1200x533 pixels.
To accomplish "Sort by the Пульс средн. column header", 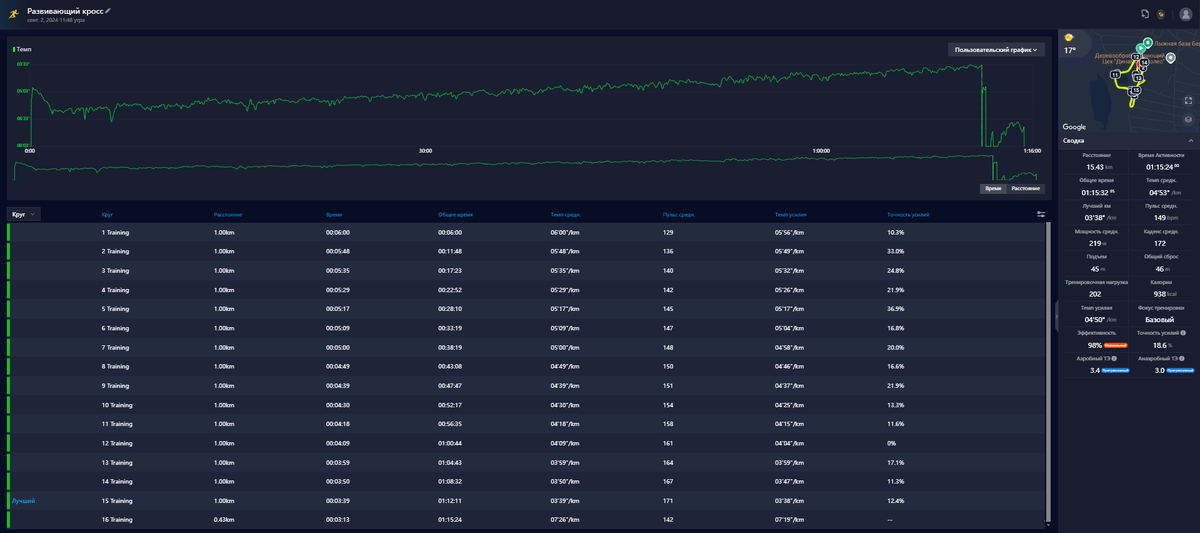I will [679, 214].
